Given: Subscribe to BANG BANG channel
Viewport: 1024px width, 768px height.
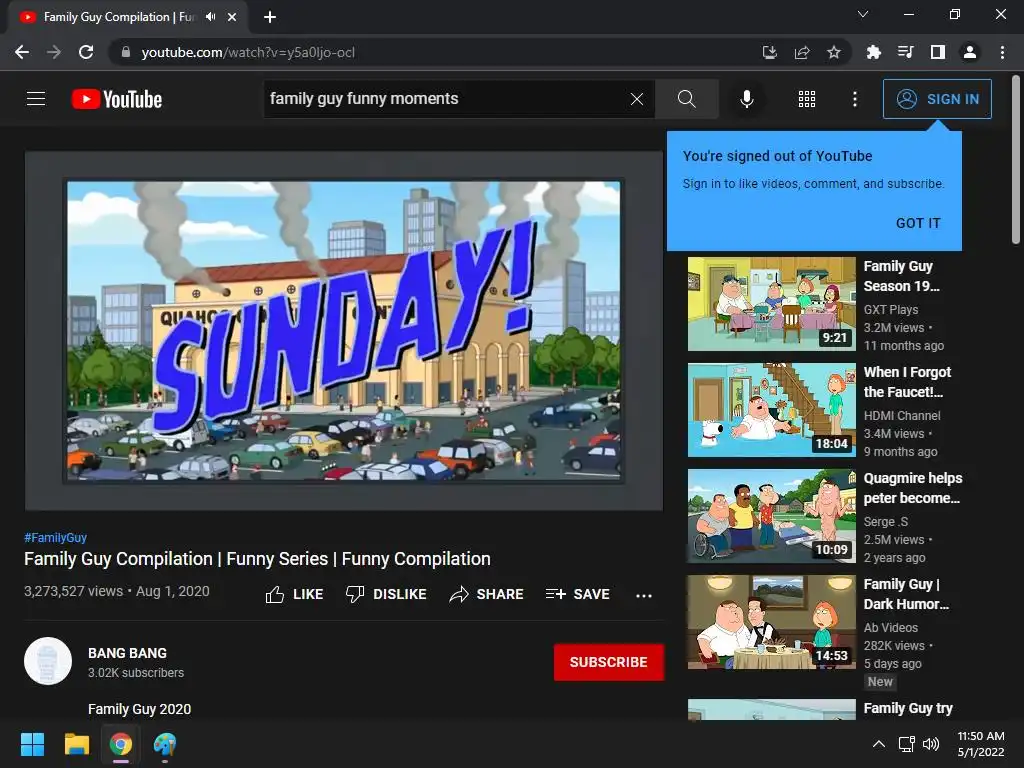Looking at the screenshot, I should click(x=609, y=662).
